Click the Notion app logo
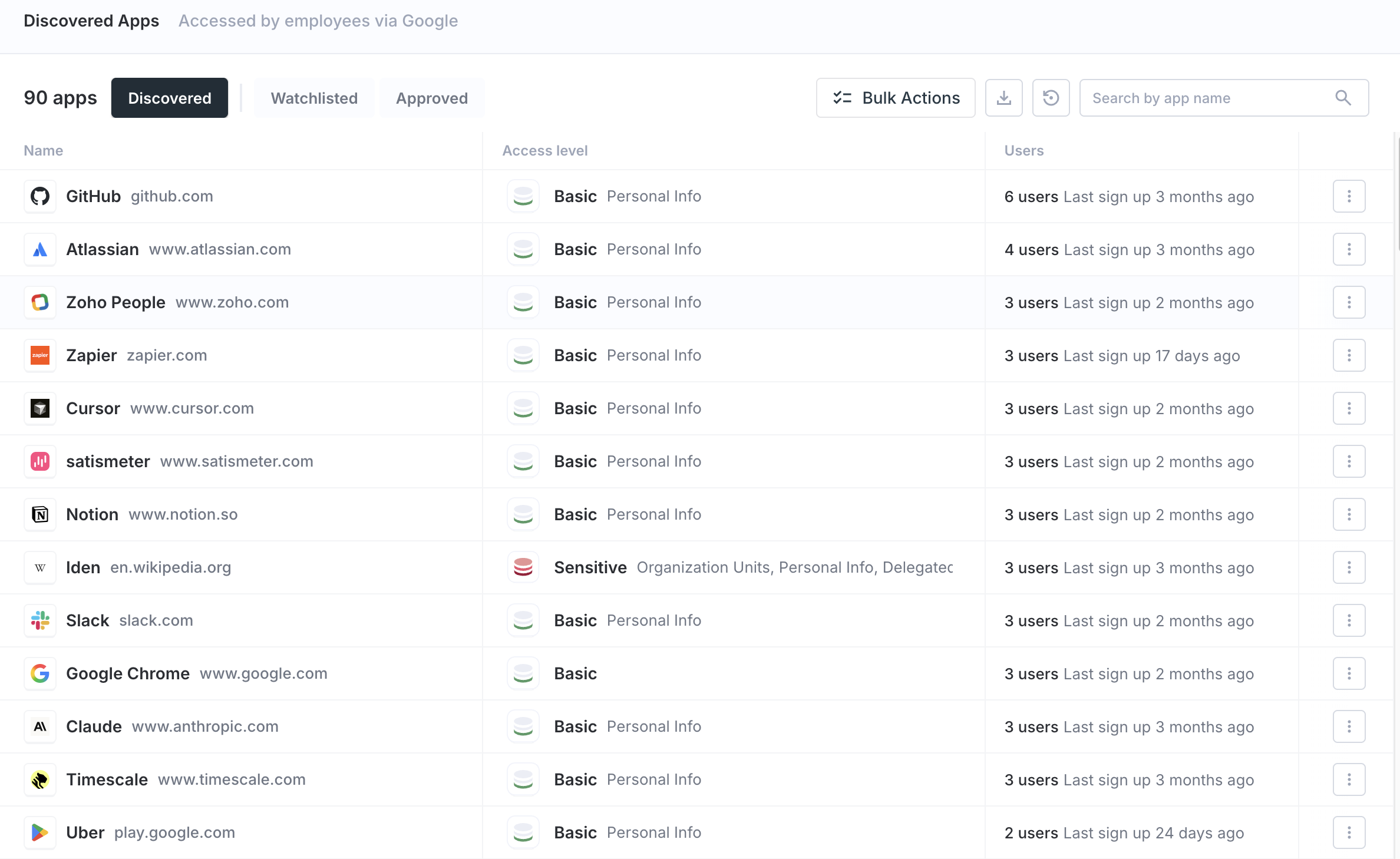Image resolution: width=1400 pixels, height=859 pixels. pos(40,514)
